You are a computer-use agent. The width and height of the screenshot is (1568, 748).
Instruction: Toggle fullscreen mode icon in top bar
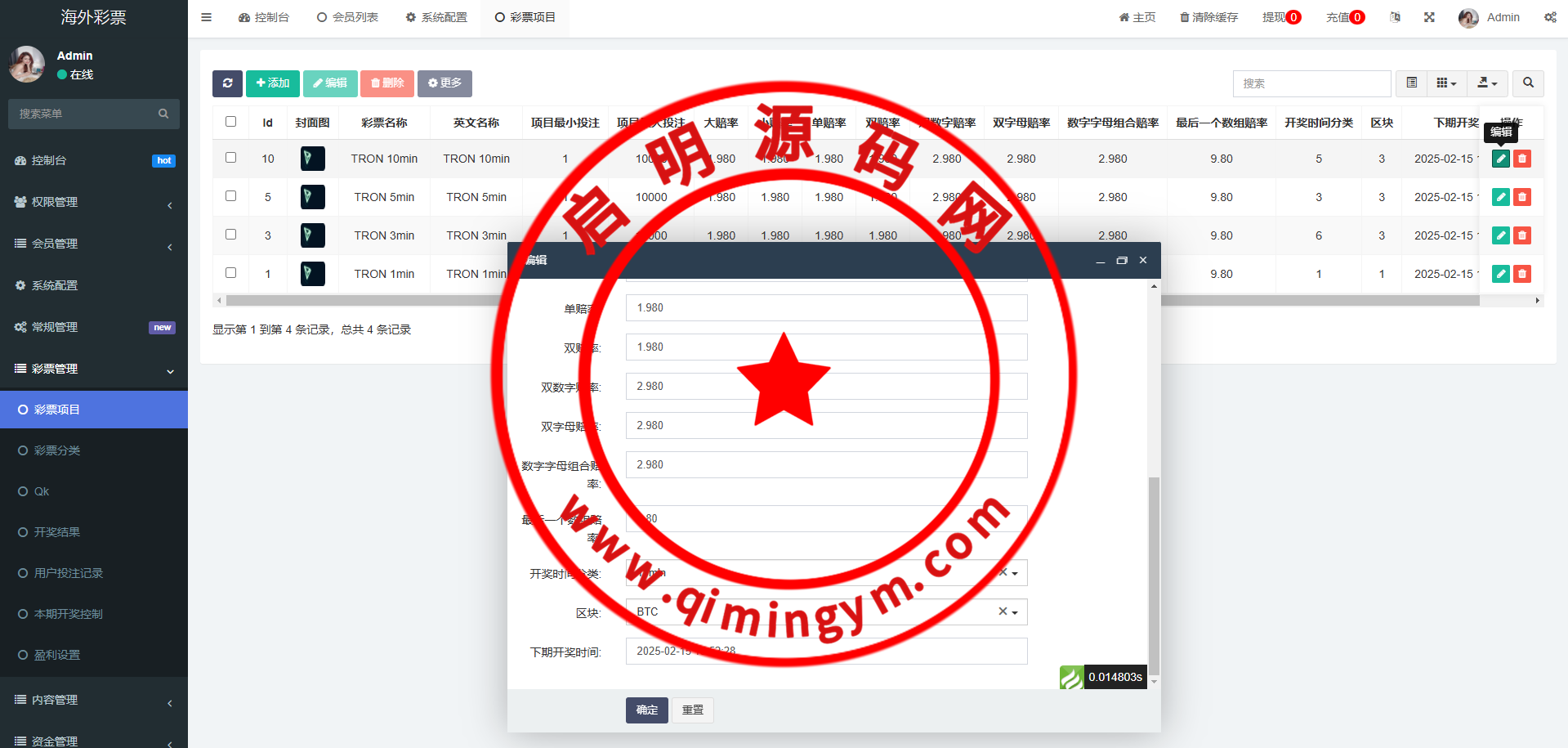[x=1429, y=17]
